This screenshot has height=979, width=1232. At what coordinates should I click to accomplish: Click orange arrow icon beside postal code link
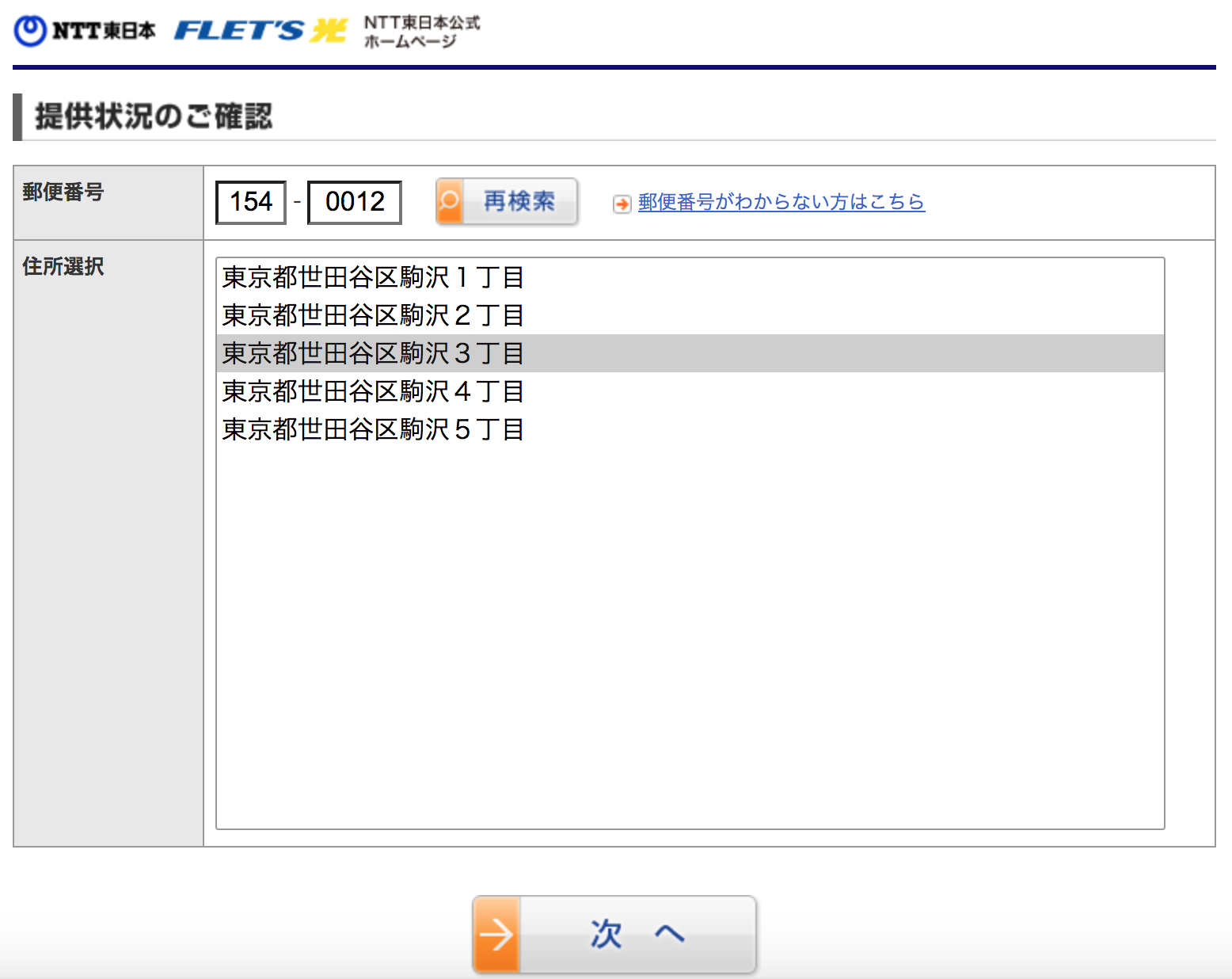pyautogui.click(x=622, y=204)
